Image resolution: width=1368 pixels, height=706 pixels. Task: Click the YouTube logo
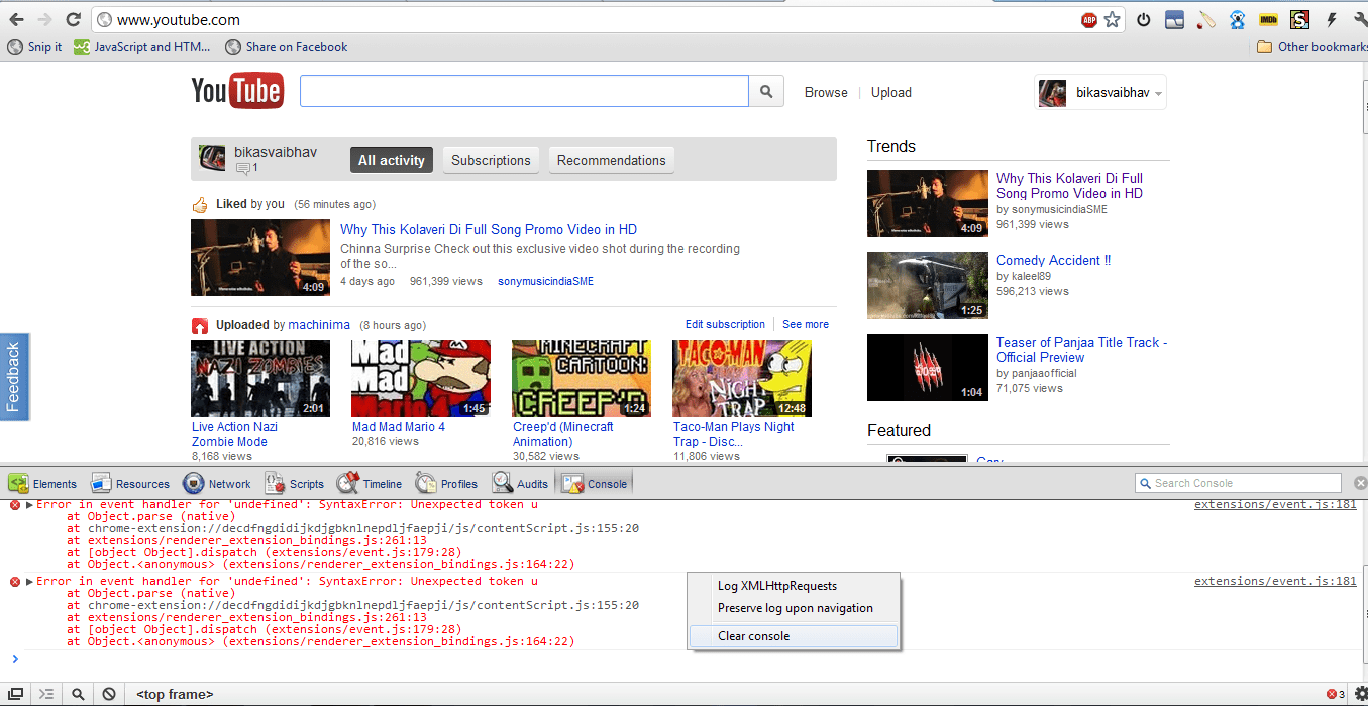click(237, 91)
